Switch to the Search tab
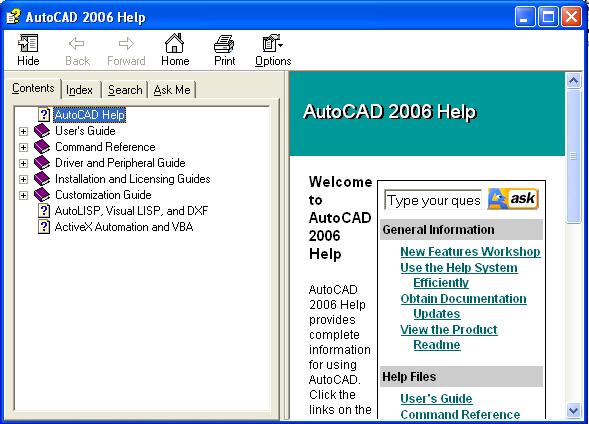Viewport: 589px width, 424px height. point(125,90)
